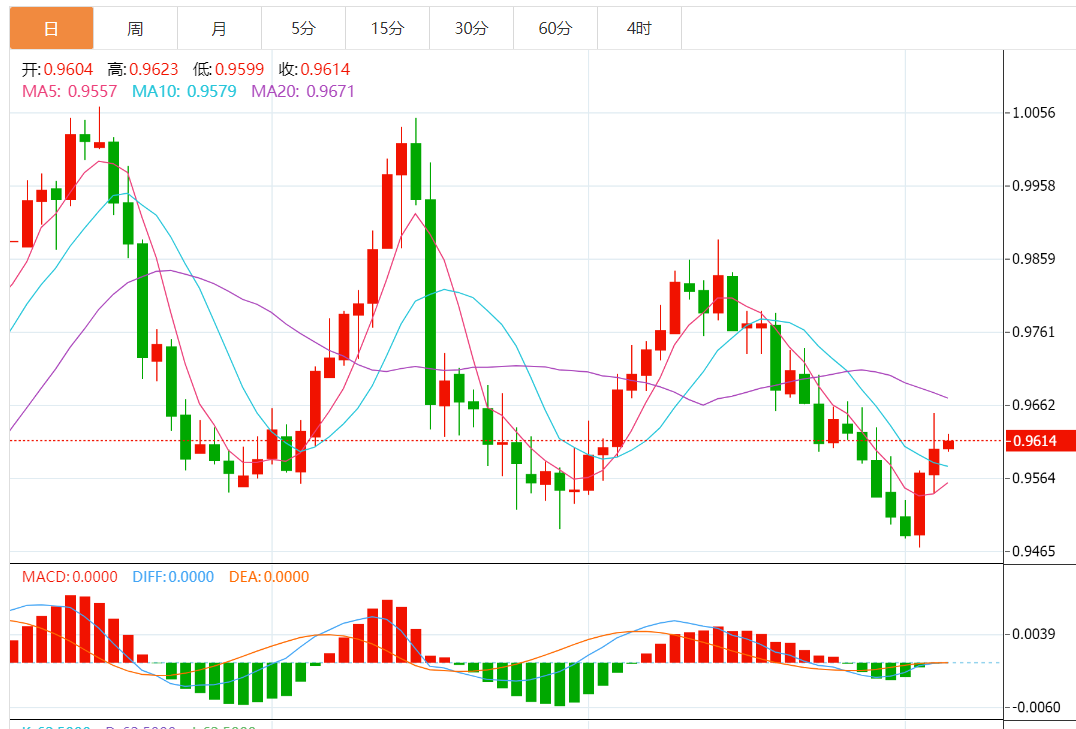Viewport: 1076px width, 729px height.
Task: Click the closing price value 0.9614
Action: [x=325, y=69]
